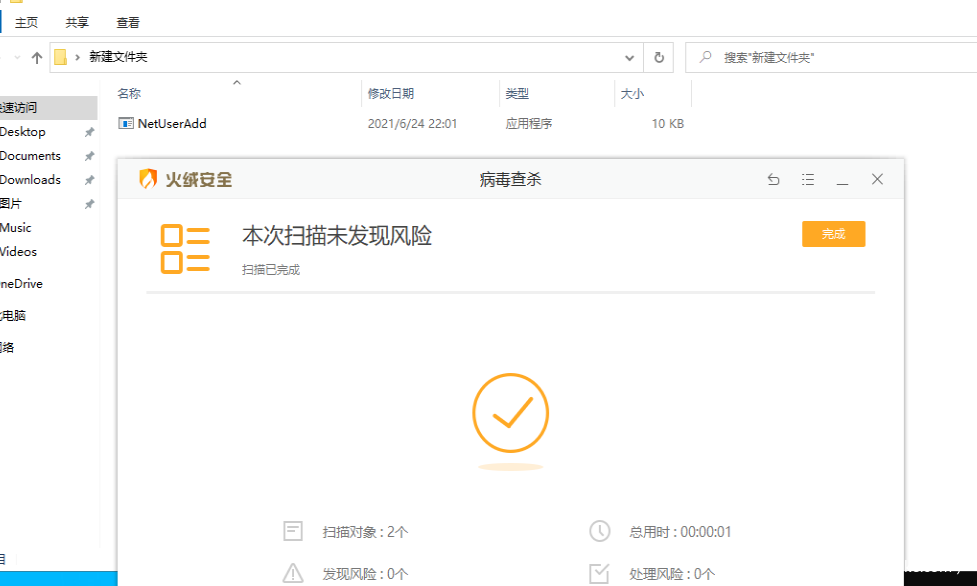
Task: Click the return arrow icon in Huorong title bar
Action: pos(773,180)
